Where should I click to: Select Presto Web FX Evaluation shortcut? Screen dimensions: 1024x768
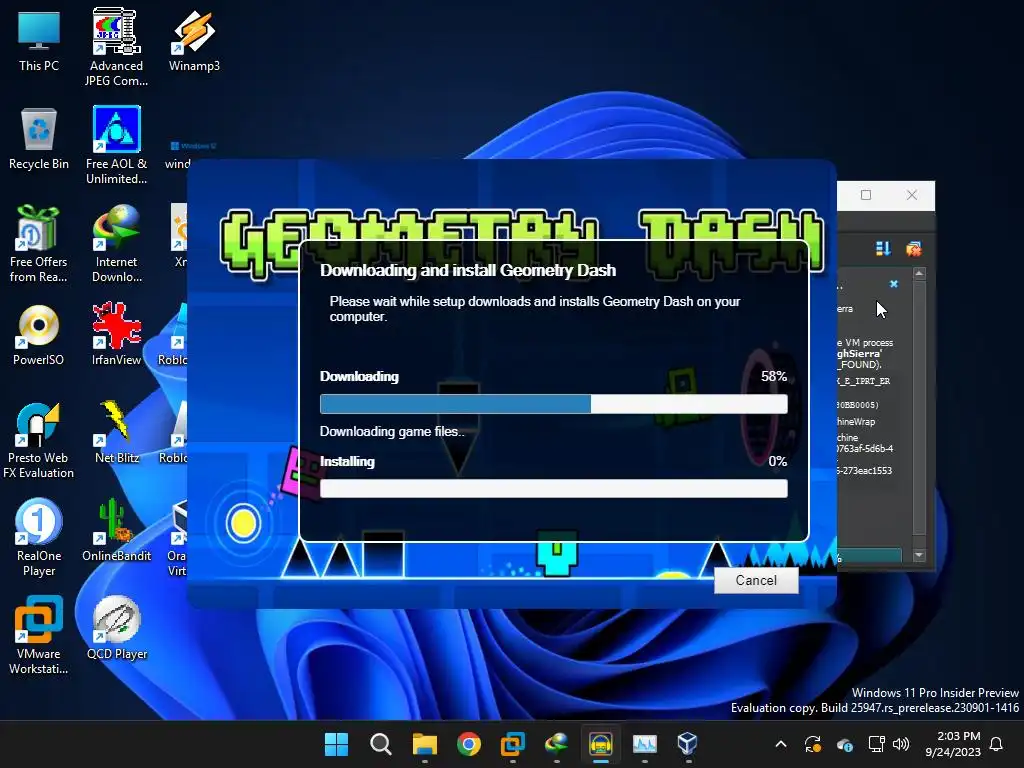39,440
